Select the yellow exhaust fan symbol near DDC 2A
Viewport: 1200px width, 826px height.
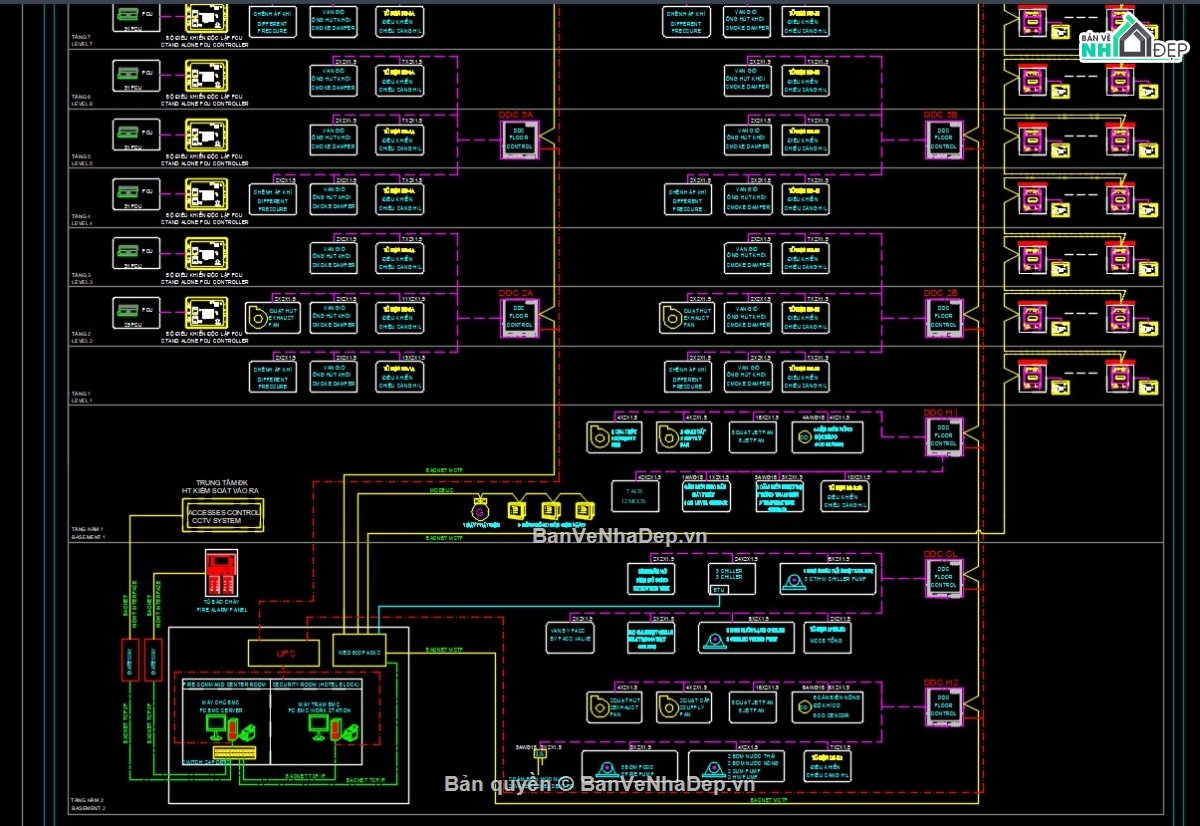pos(671,318)
